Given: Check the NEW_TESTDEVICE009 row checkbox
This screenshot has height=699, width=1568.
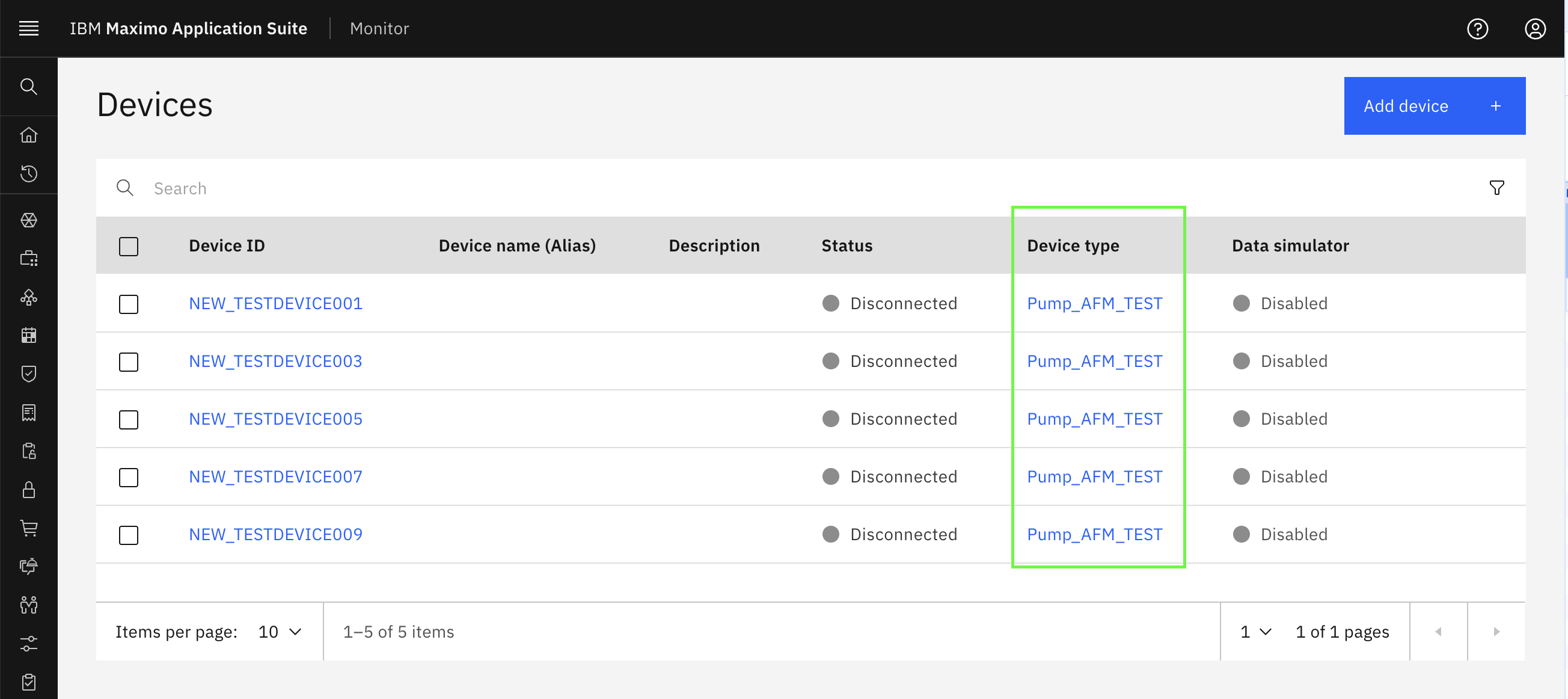Looking at the screenshot, I should click(129, 535).
